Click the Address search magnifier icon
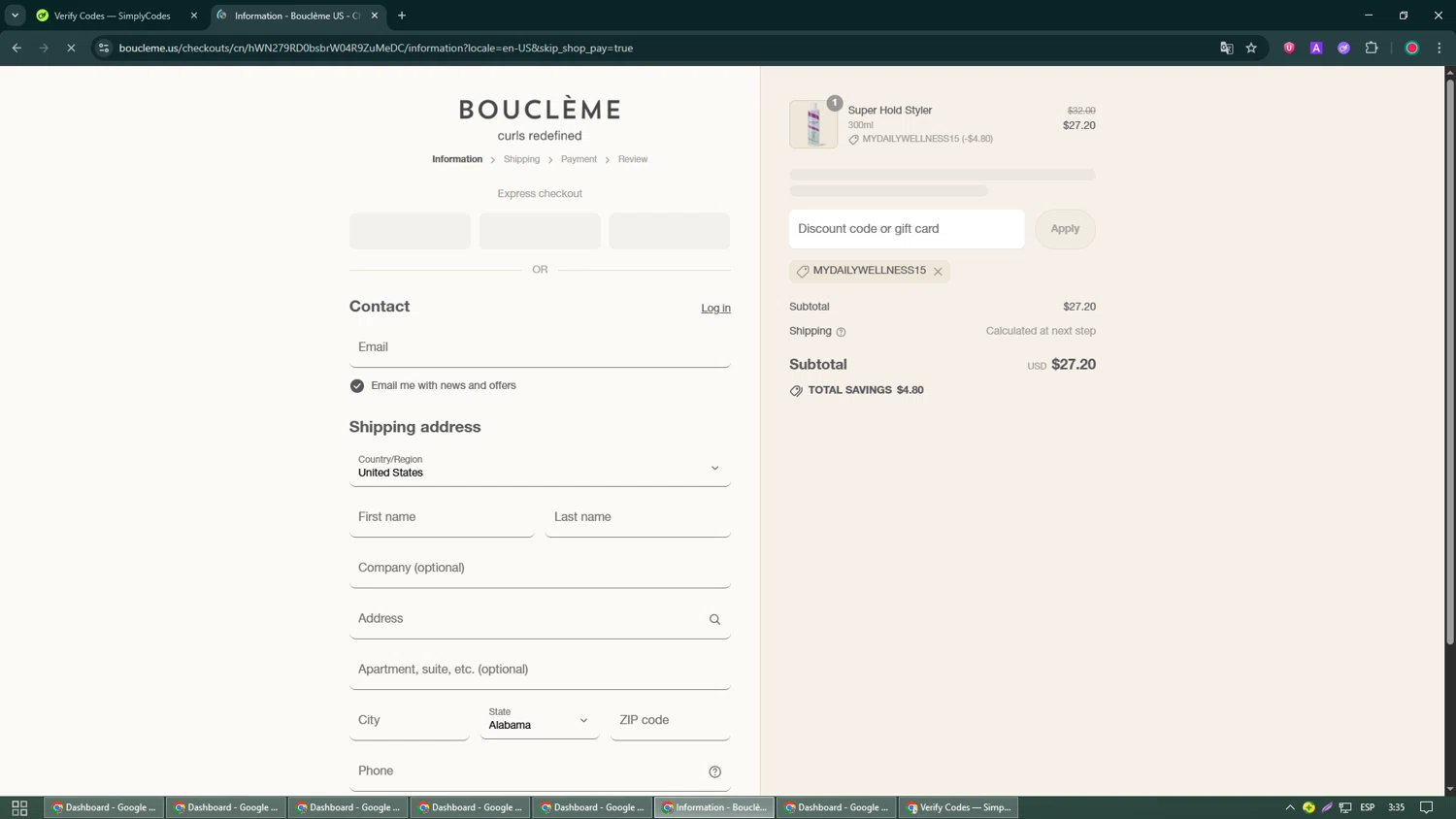 click(x=714, y=619)
